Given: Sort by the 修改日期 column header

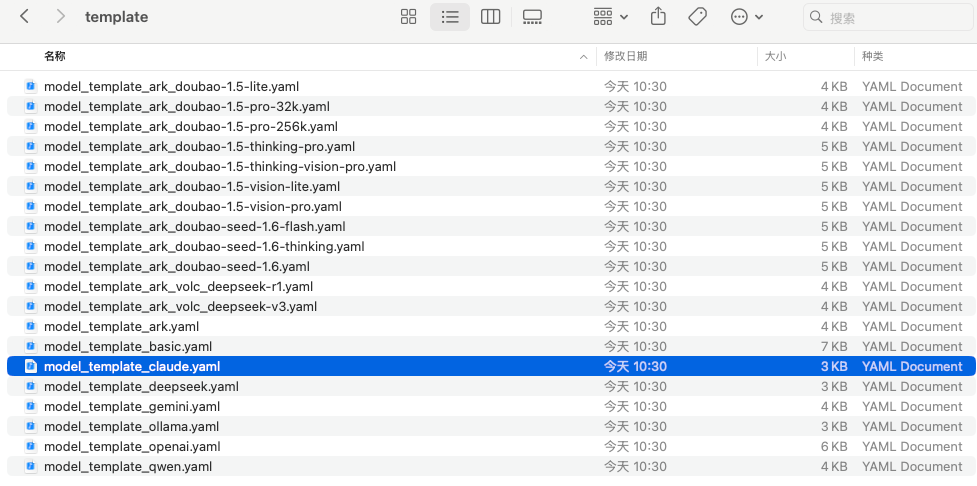Looking at the screenshot, I should [x=626, y=57].
